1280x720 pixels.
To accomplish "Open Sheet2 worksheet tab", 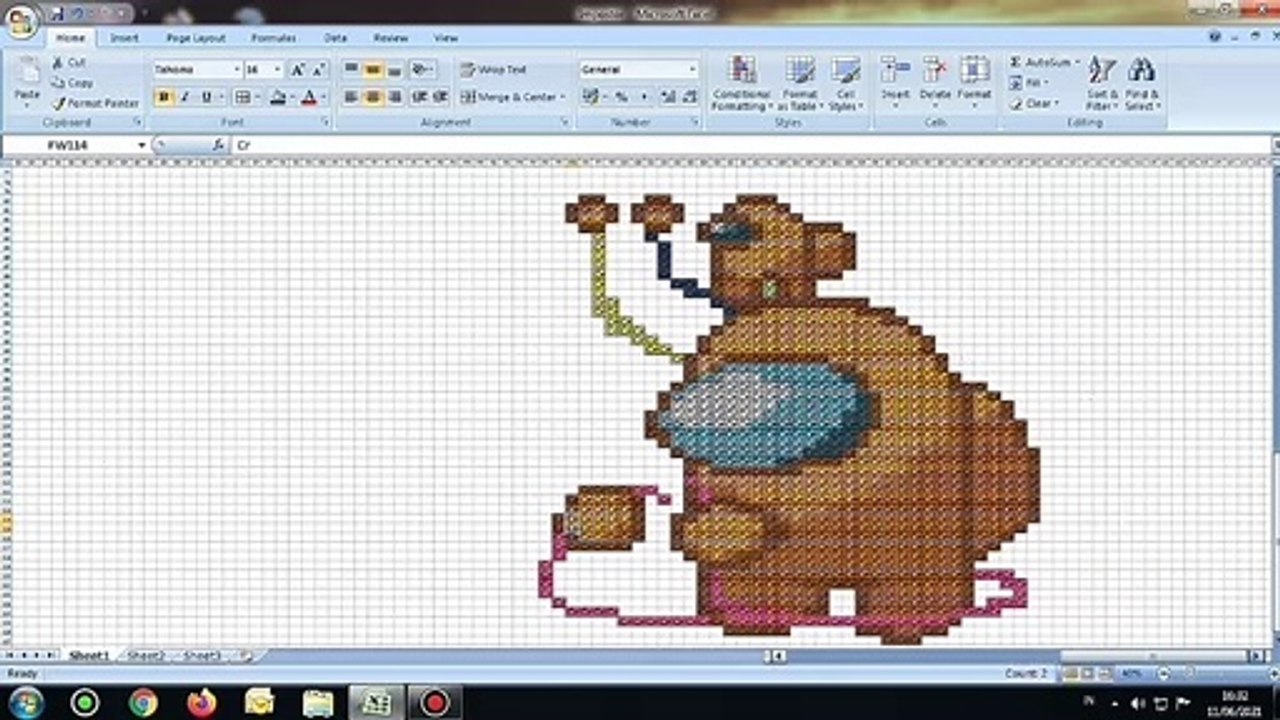I will 146,656.
